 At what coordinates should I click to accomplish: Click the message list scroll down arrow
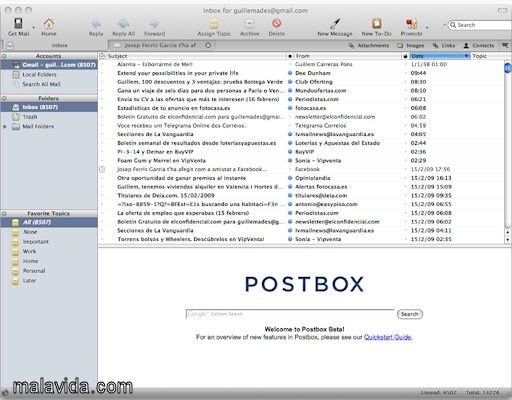[x=508, y=239]
